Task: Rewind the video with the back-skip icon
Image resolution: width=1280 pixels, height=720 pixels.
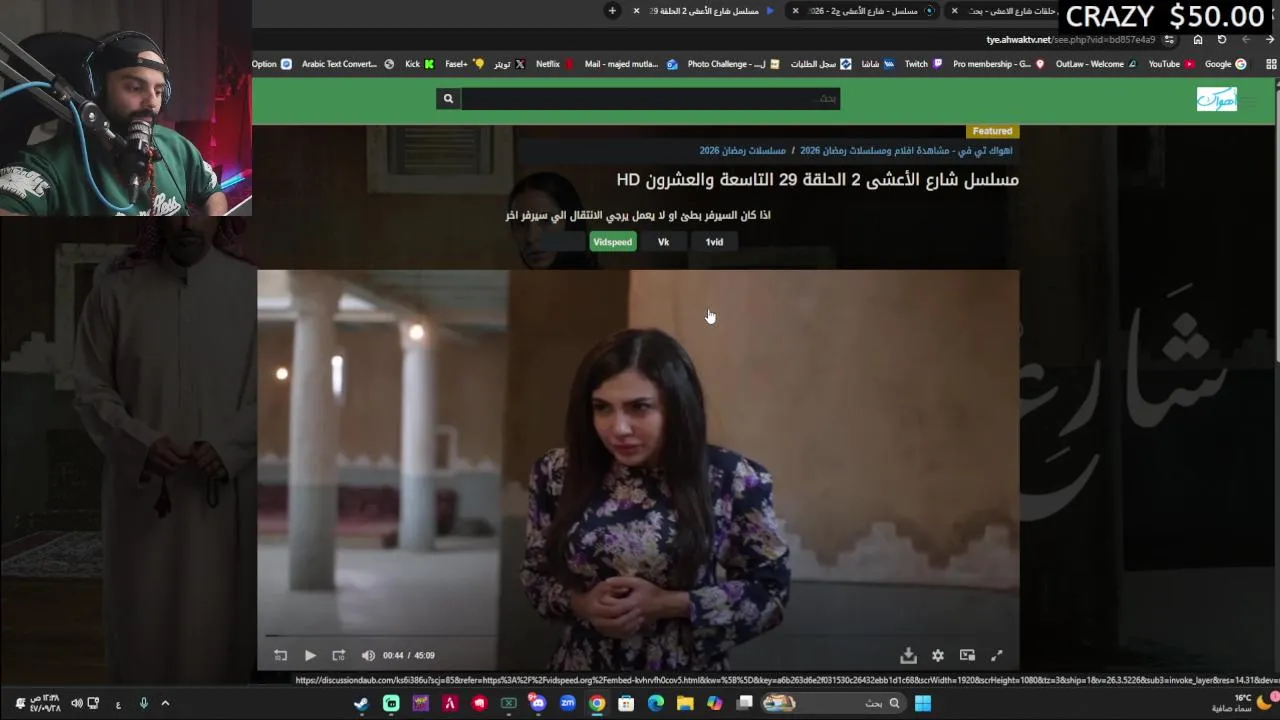Action: click(280, 656)
